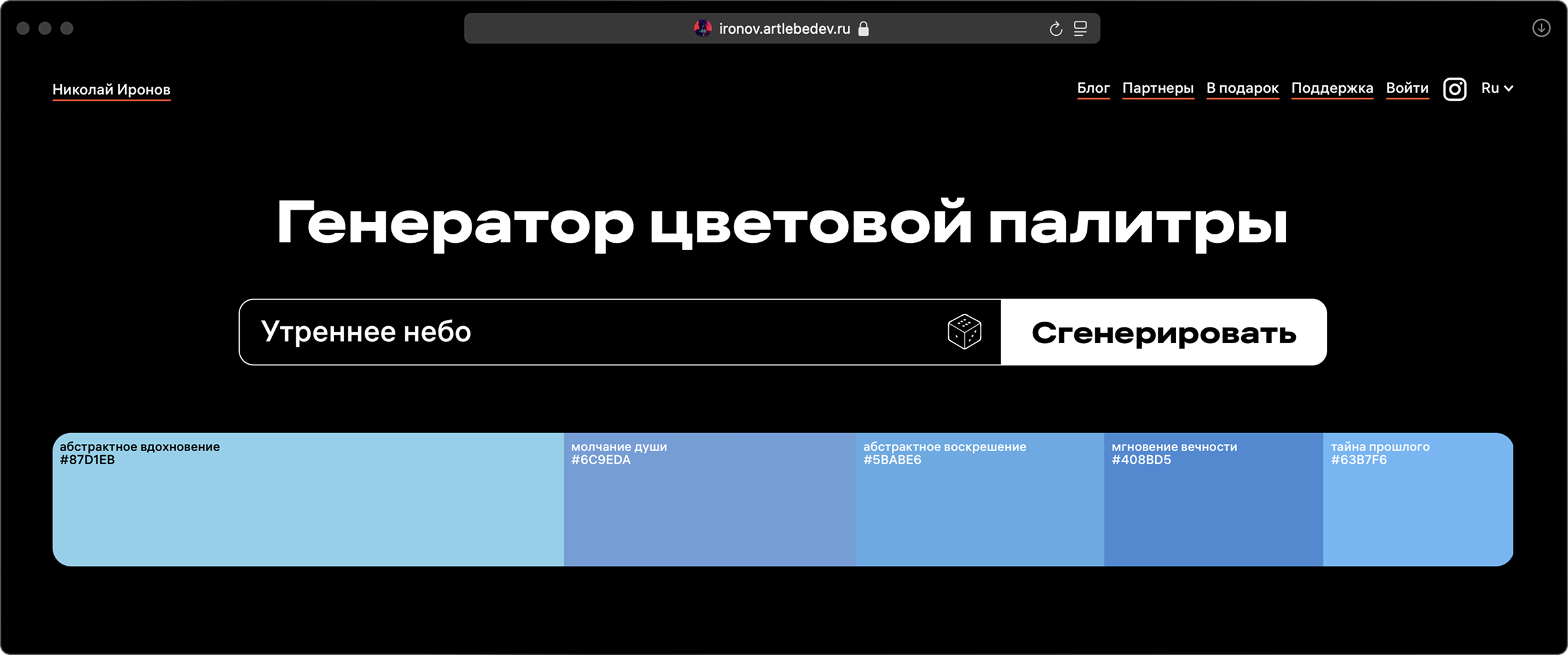The image size is (1568, 655).
Task: Click the site favicon in address bar
Action: click(703, 29)
